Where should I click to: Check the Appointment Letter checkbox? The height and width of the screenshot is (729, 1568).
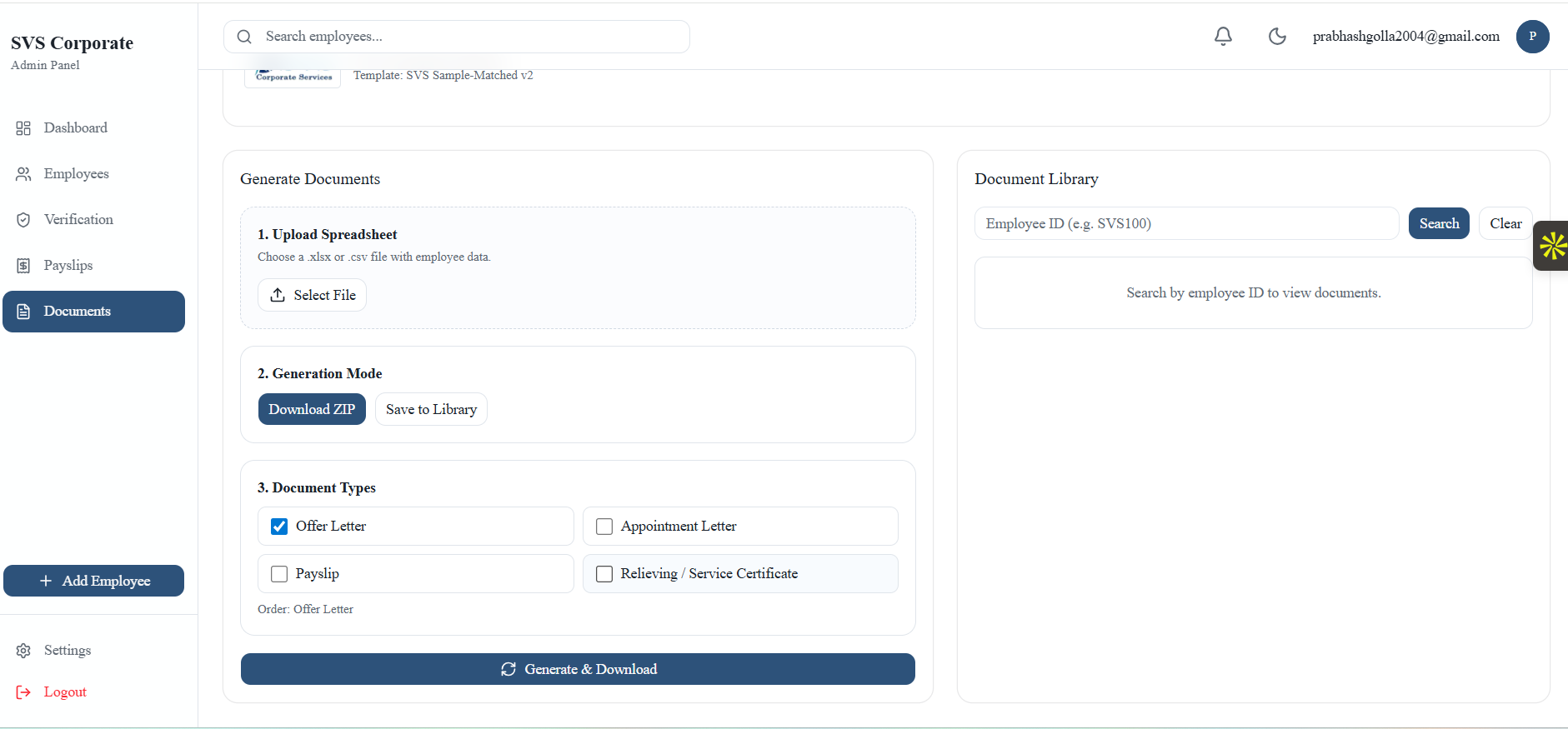(x=604, y=527)
